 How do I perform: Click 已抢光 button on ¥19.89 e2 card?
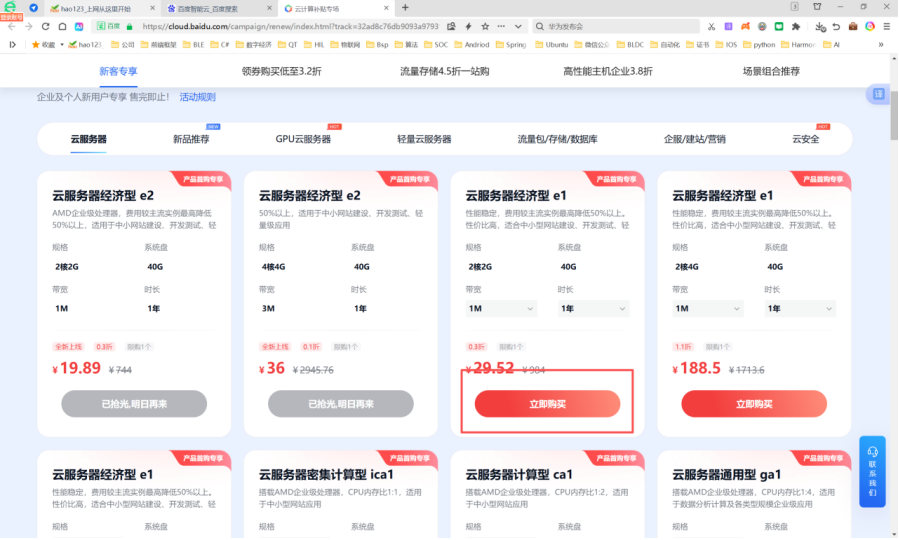click(134, 404)
